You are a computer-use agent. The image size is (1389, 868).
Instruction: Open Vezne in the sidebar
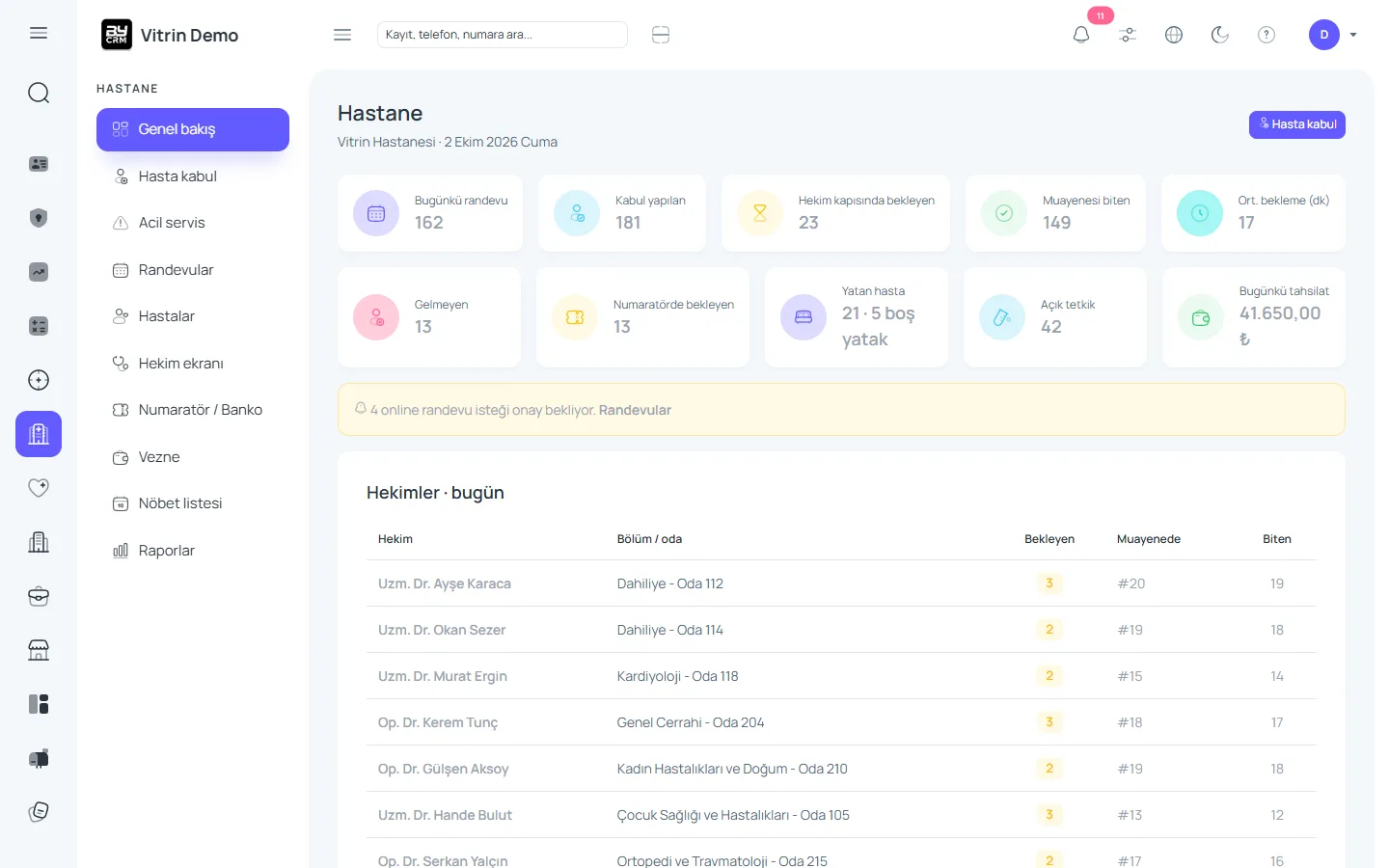193,457
